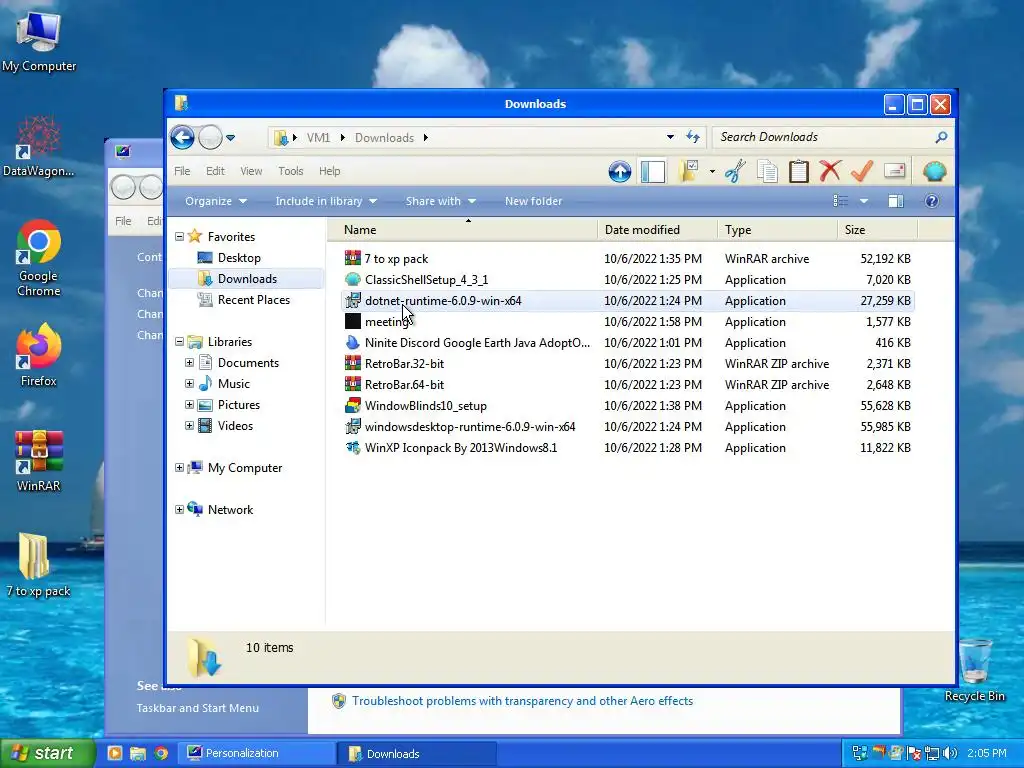Screen dimensions: 1024x768
Task: Click the Email envelope toolbar icon
Action: [894, 172]
